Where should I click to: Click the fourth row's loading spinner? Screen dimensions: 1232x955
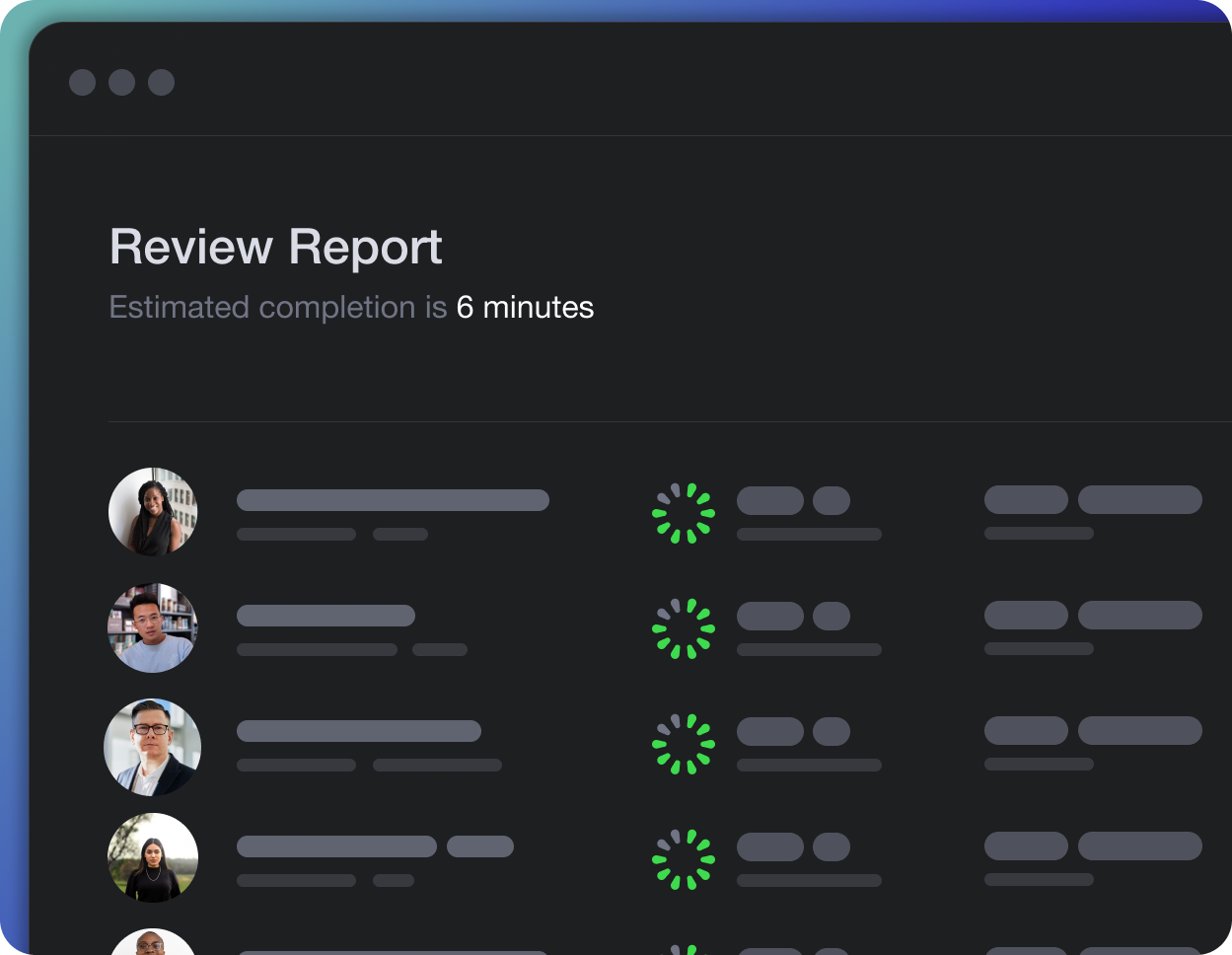tap(683, 859)
